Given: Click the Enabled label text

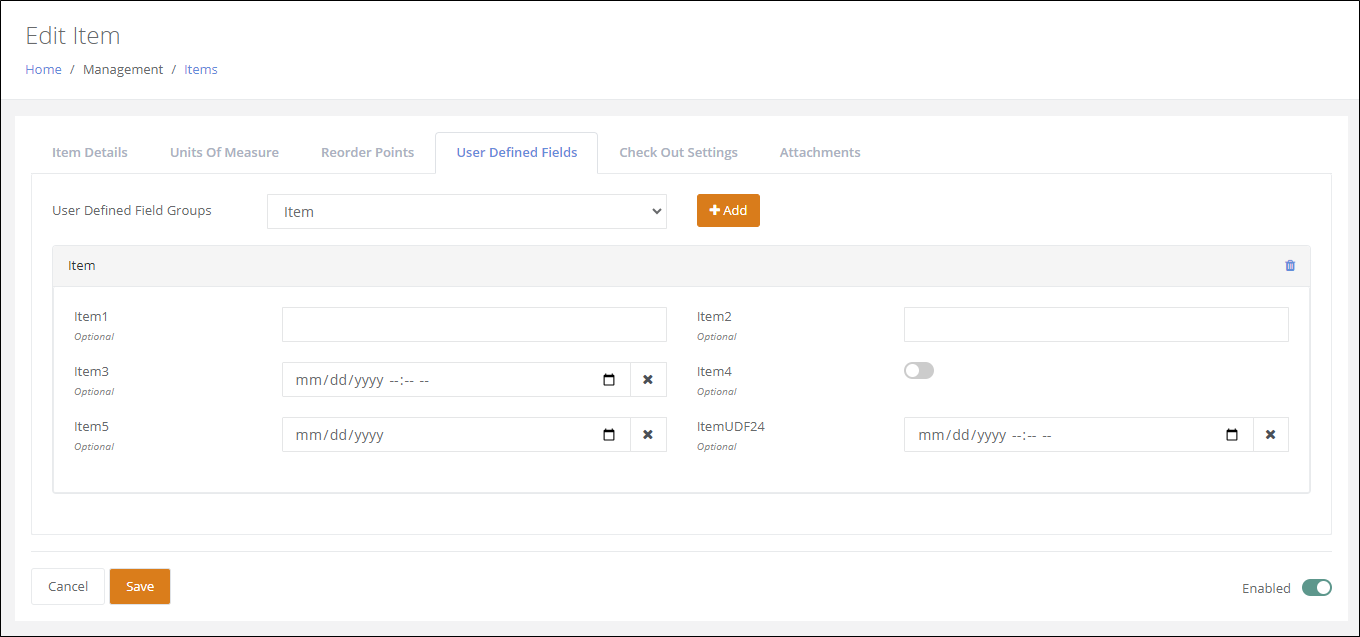Looking at the screenshot, I should pos(1266,589).
